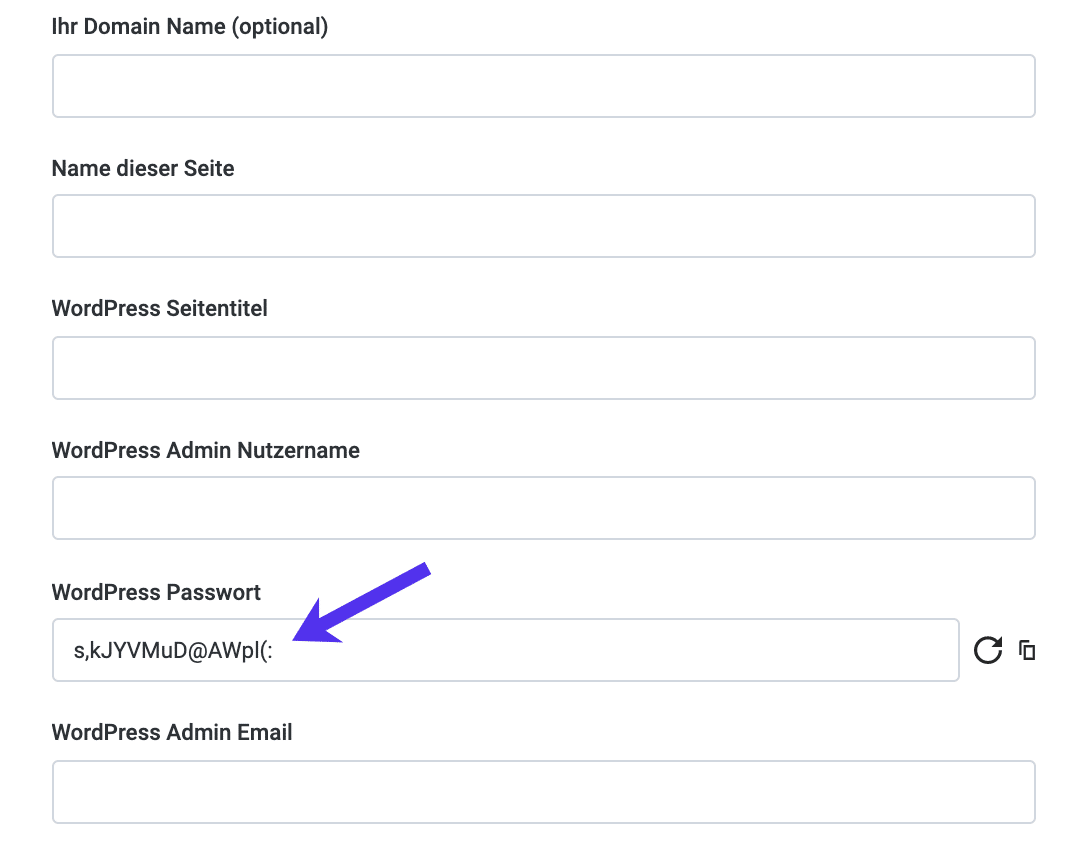This screenshot has width=1084, height=850.
Task: Click the "WordPress Passwort" label
Action: pyautogui.click(x=156, y=592)
